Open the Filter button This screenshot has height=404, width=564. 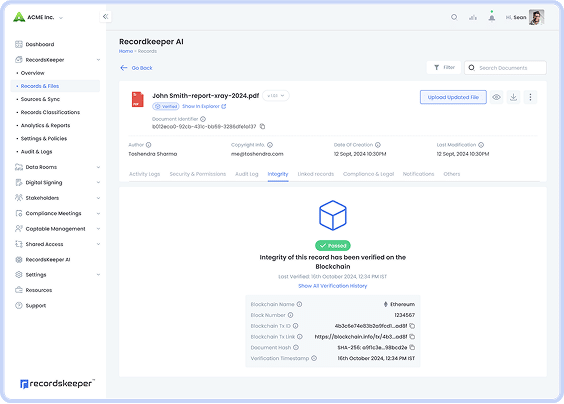point(444,68)
